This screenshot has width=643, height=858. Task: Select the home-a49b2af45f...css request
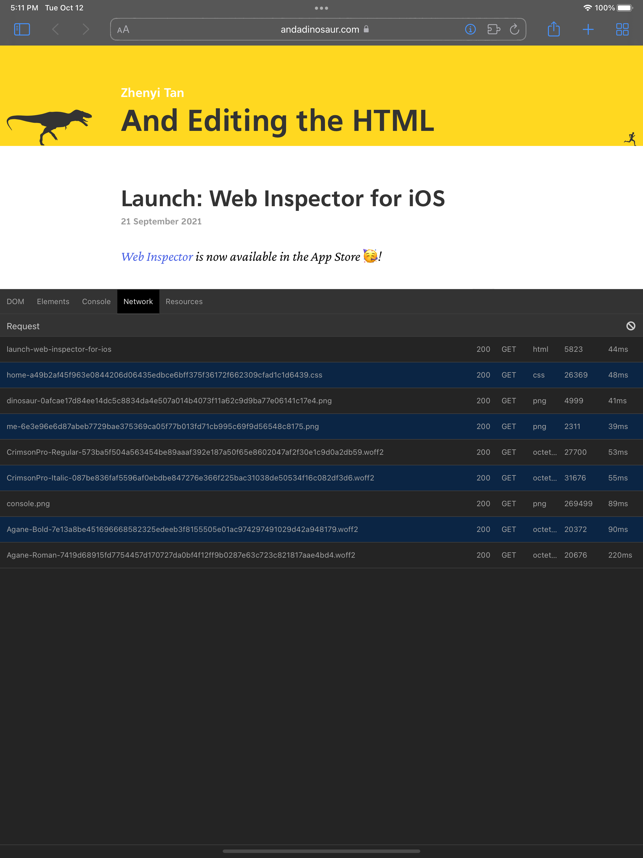point(321,375)
